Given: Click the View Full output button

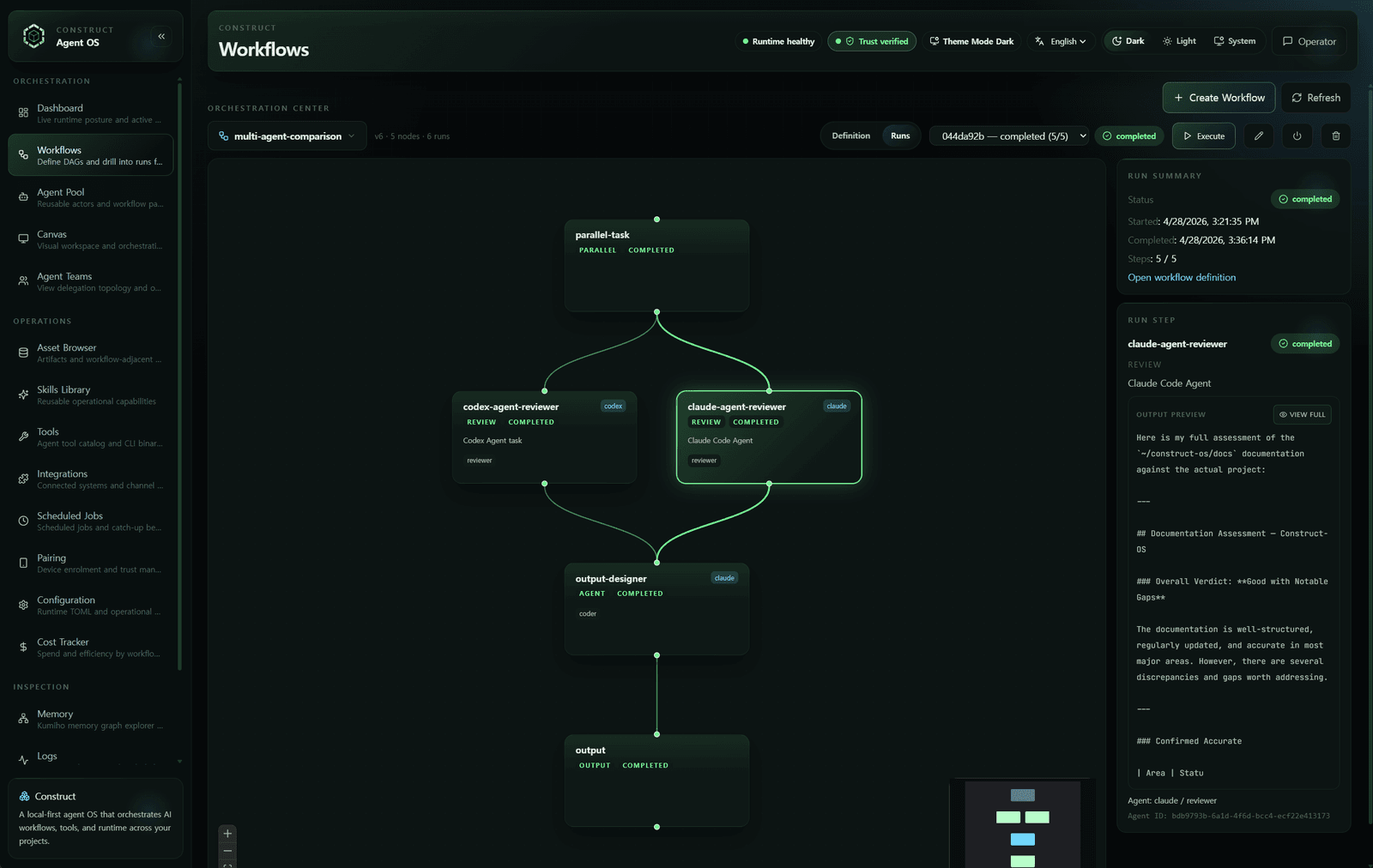Looking at the screenshot, I should tap(1303, 414).
